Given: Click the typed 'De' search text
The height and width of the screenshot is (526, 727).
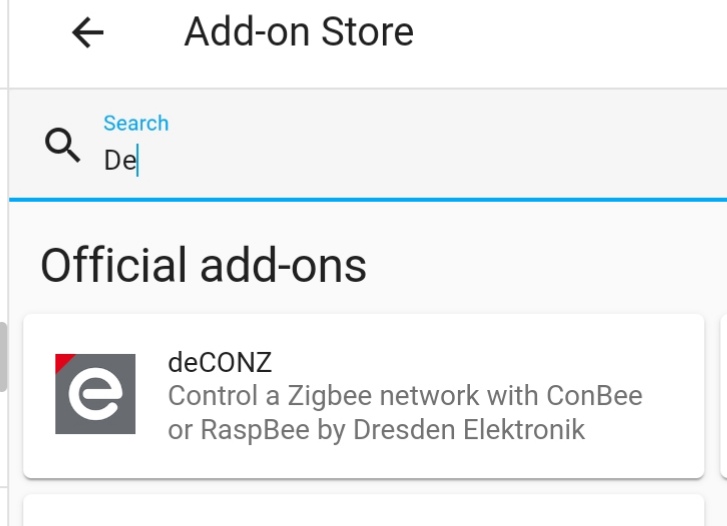Looking at the screenshot, I should pyautogui.click(x=119, y=160).
